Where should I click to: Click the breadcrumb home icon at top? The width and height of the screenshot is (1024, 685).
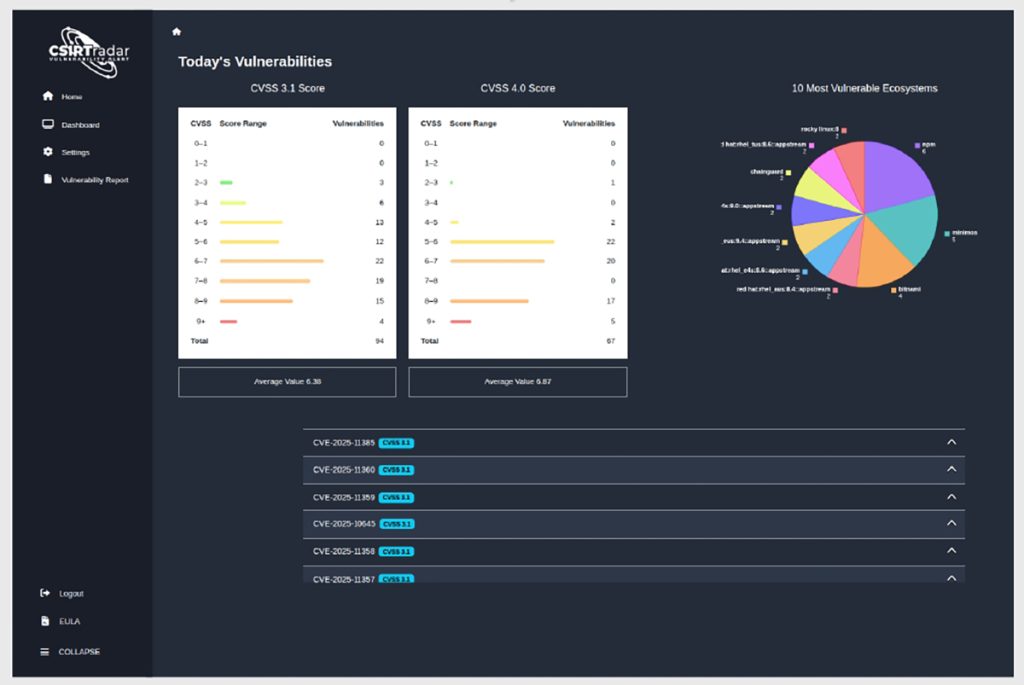[177, 32]
